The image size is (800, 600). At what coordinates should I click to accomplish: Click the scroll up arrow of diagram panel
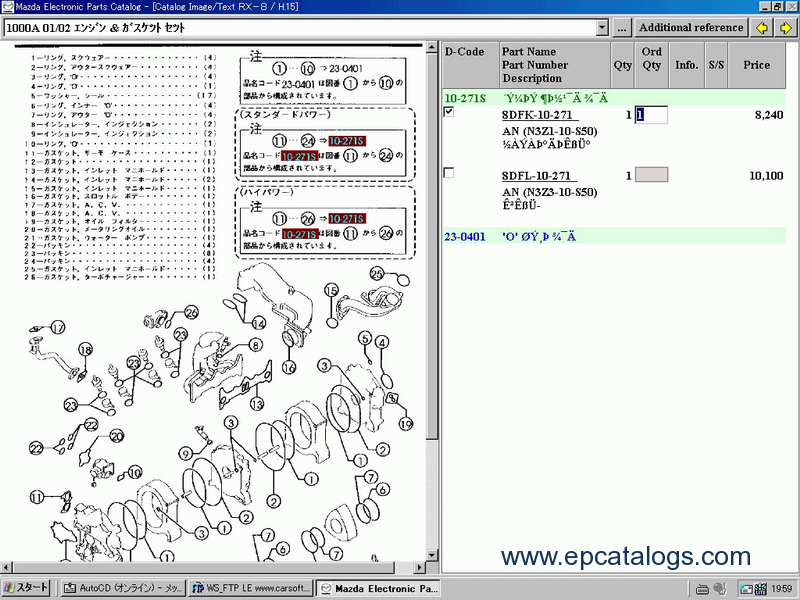coord(432,47)
